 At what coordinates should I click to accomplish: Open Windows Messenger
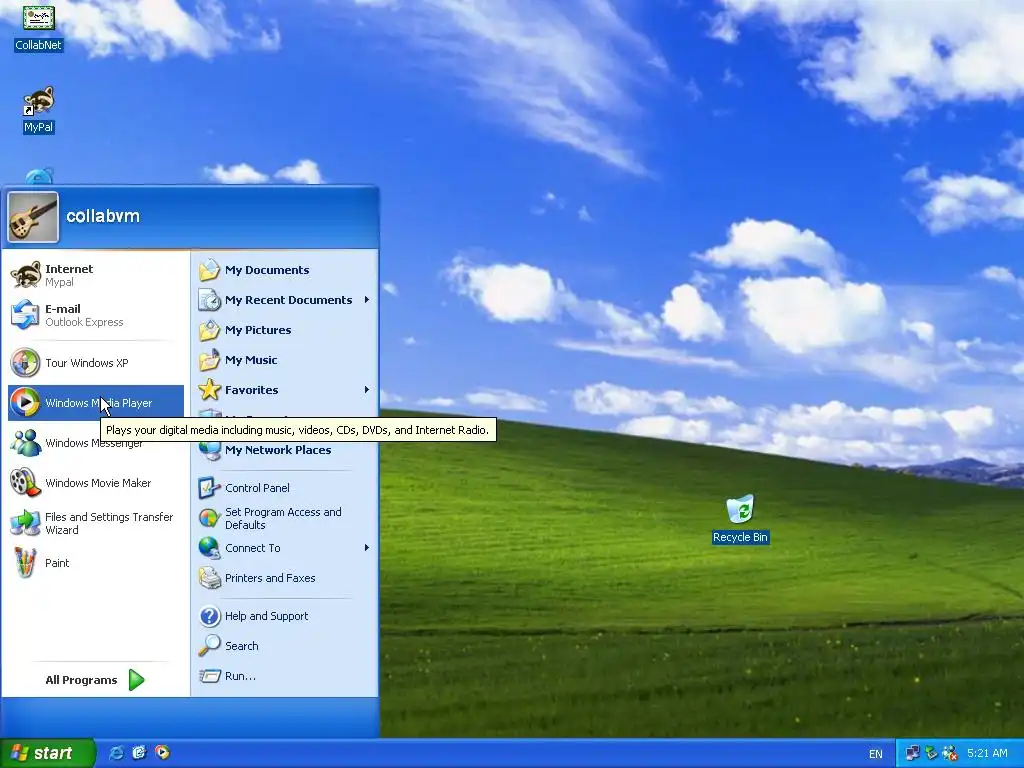point(95,443)
